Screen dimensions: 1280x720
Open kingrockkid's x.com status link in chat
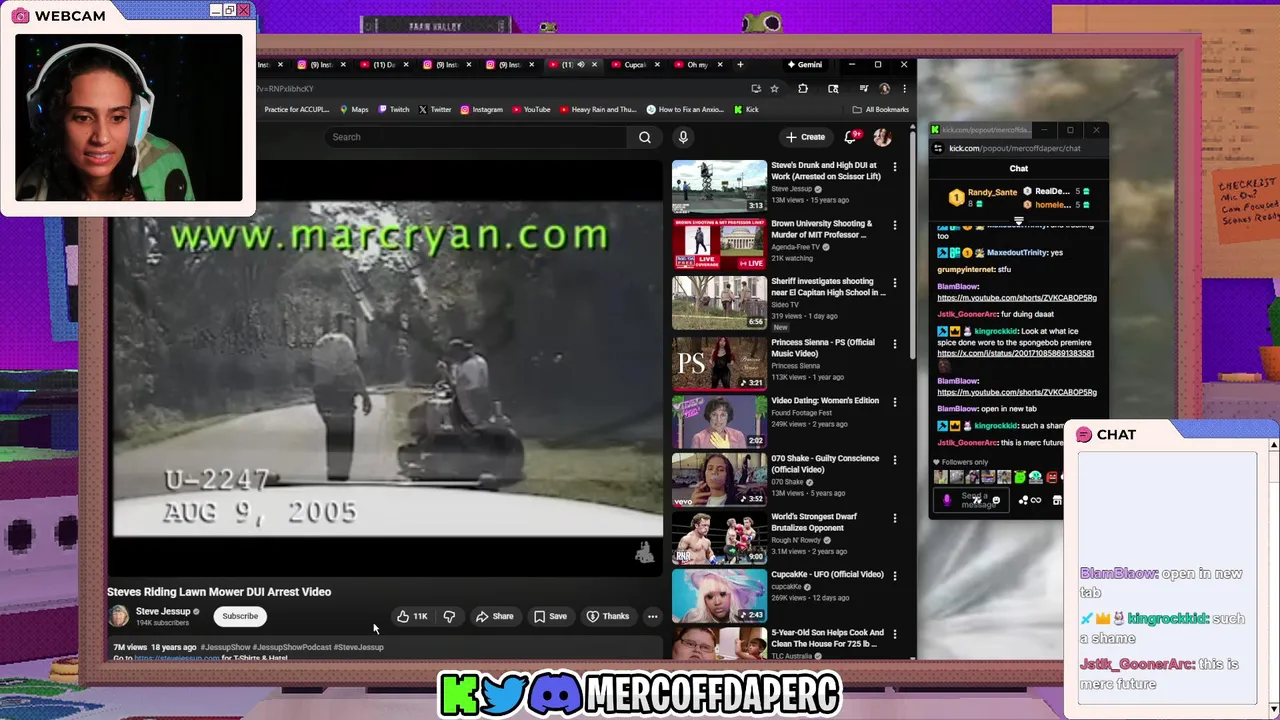pyautogui.click(x=1015, y=353)
